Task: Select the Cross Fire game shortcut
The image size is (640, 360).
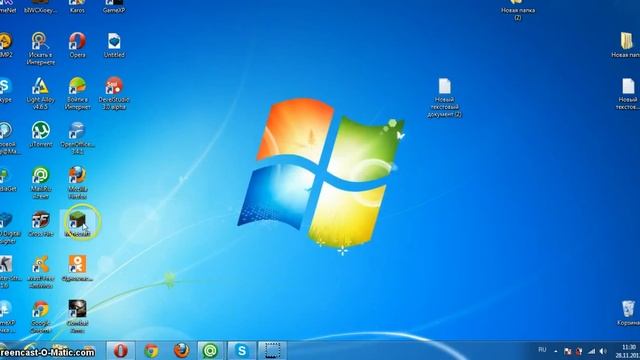Action: click(40, 224)
